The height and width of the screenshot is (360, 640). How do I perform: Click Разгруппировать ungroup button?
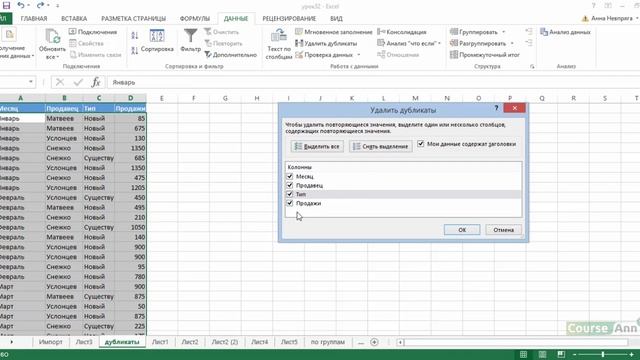(x=478, y=43)
